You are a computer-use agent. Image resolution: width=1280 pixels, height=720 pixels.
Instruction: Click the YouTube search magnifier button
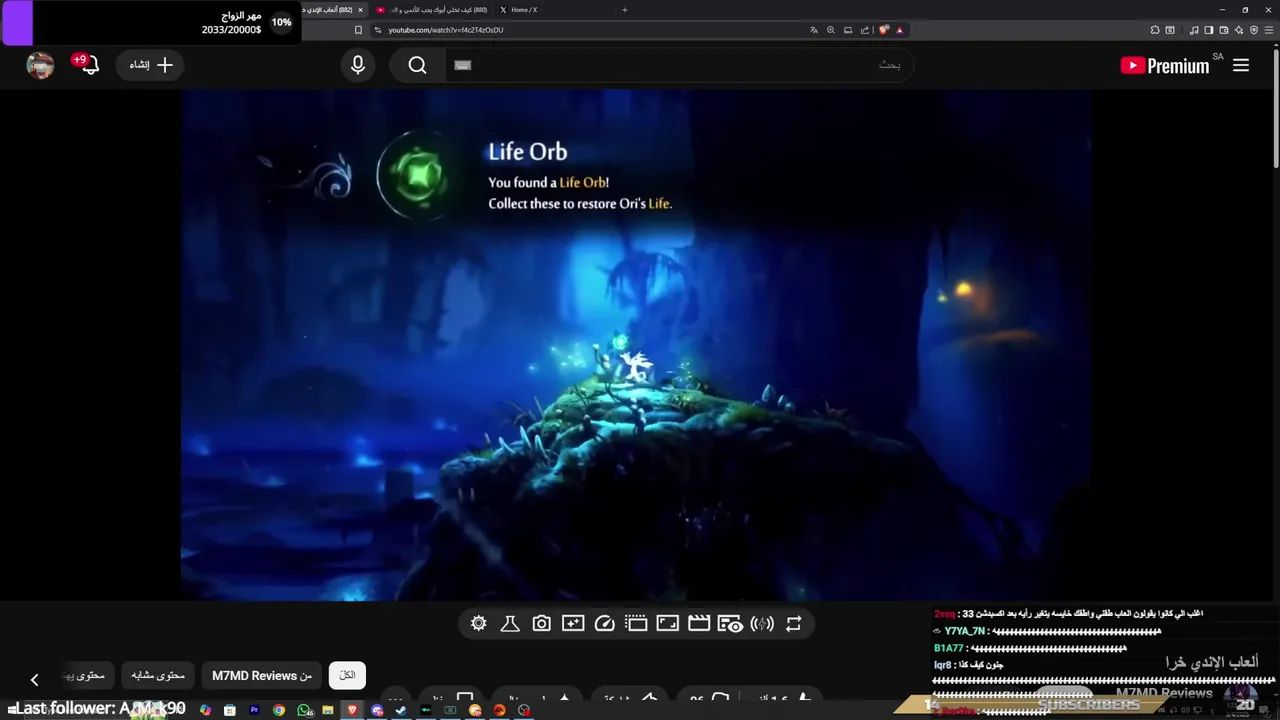click(418, 65)
